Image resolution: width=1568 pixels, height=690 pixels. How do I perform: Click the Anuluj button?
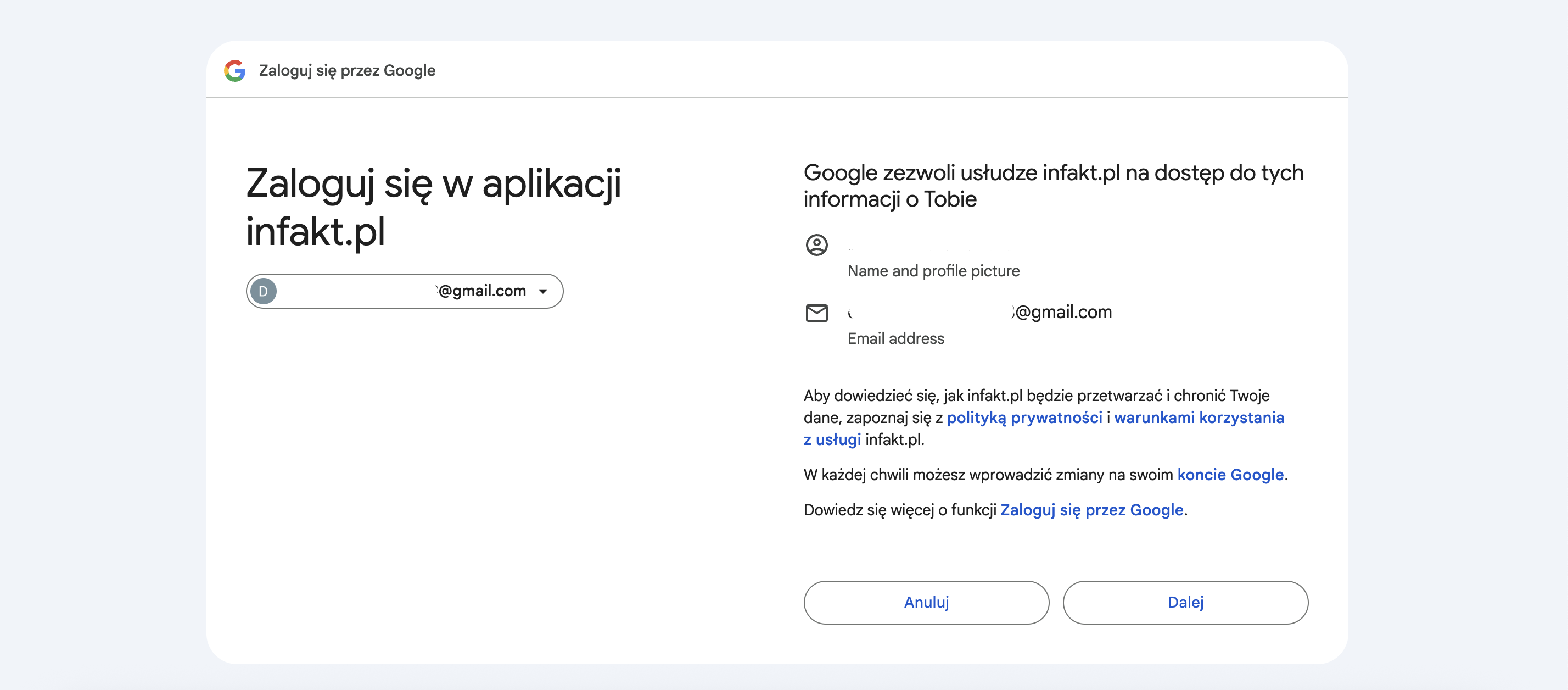point(926,602)
